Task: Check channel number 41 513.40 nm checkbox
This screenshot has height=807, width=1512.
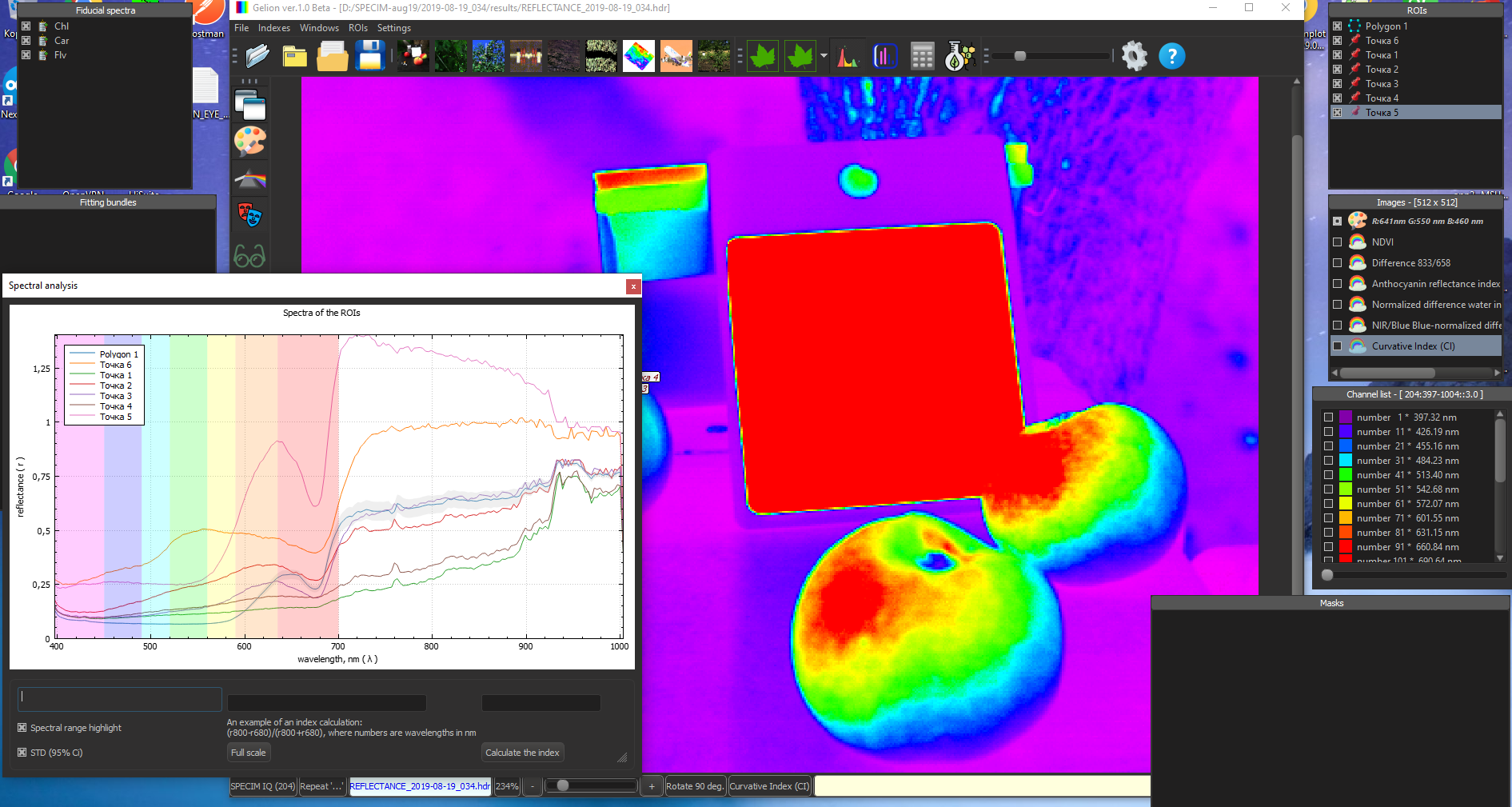Action: click(1328, 475)
